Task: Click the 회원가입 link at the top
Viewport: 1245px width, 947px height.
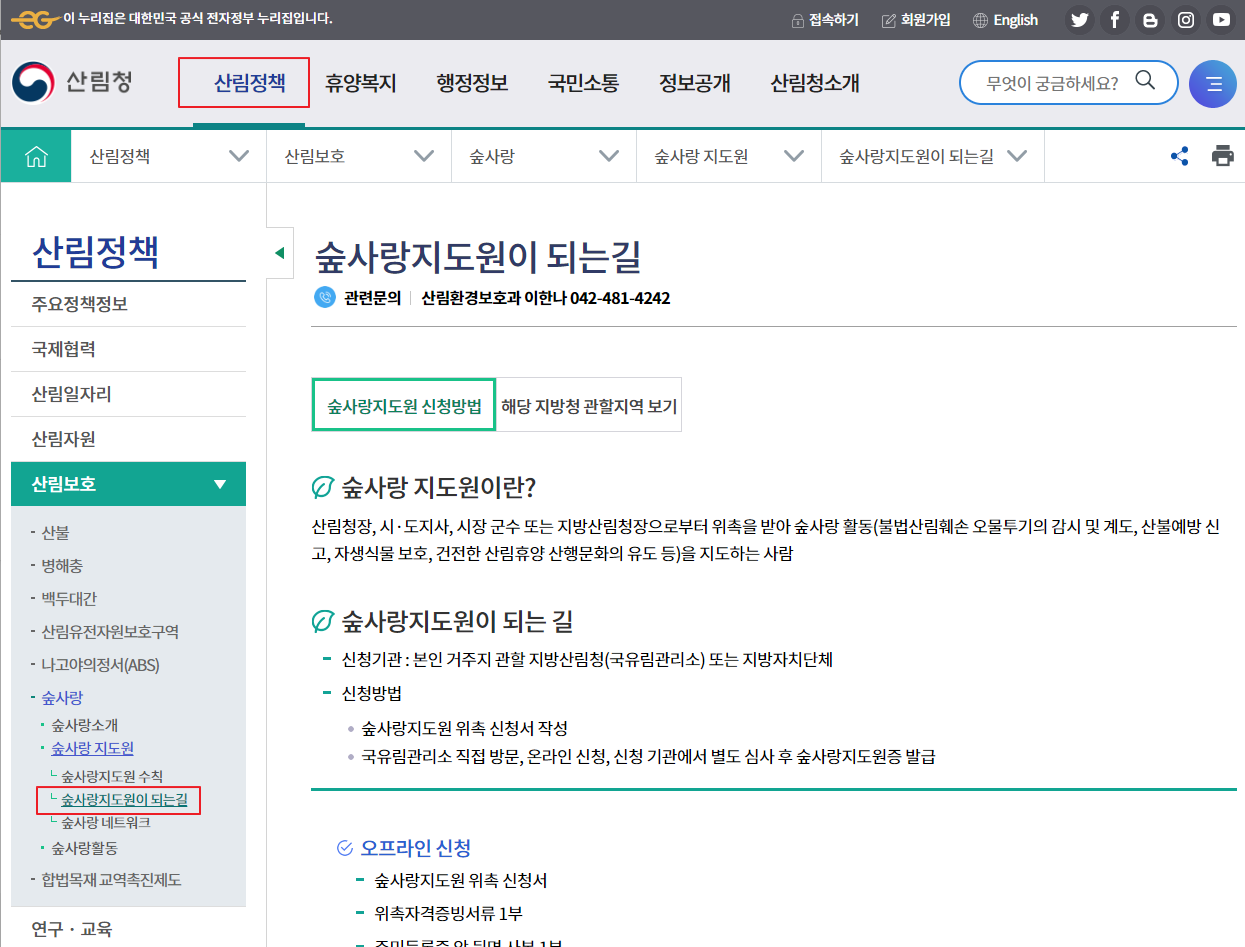Action: [924, 19]
